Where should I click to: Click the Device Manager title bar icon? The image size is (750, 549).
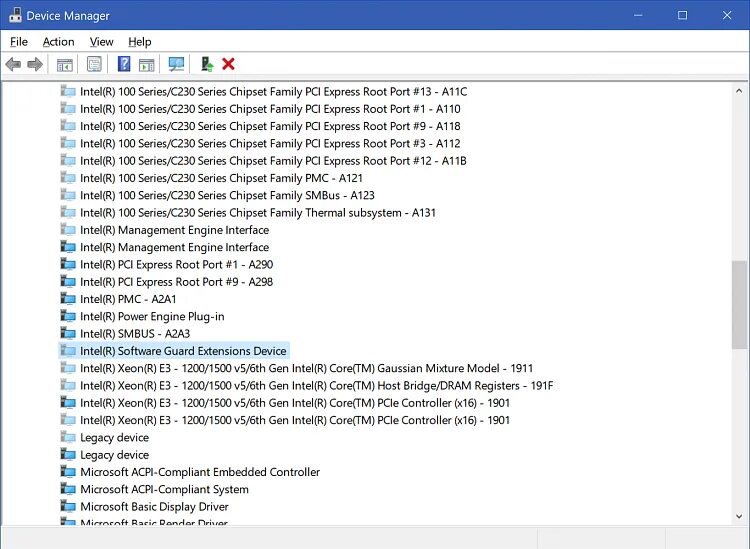[15, 15]
